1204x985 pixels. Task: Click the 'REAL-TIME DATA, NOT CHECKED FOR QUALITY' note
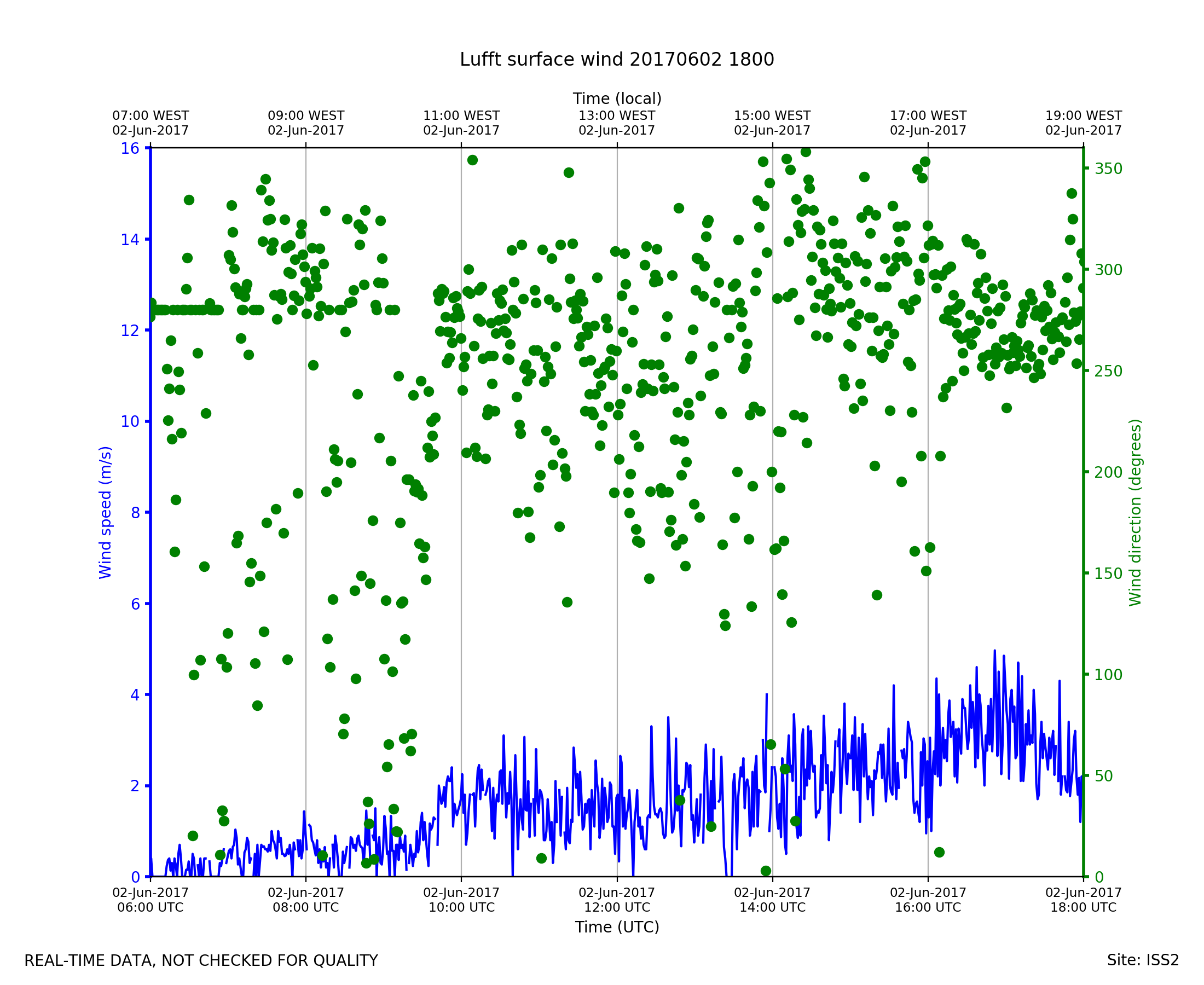coord(201,960)
